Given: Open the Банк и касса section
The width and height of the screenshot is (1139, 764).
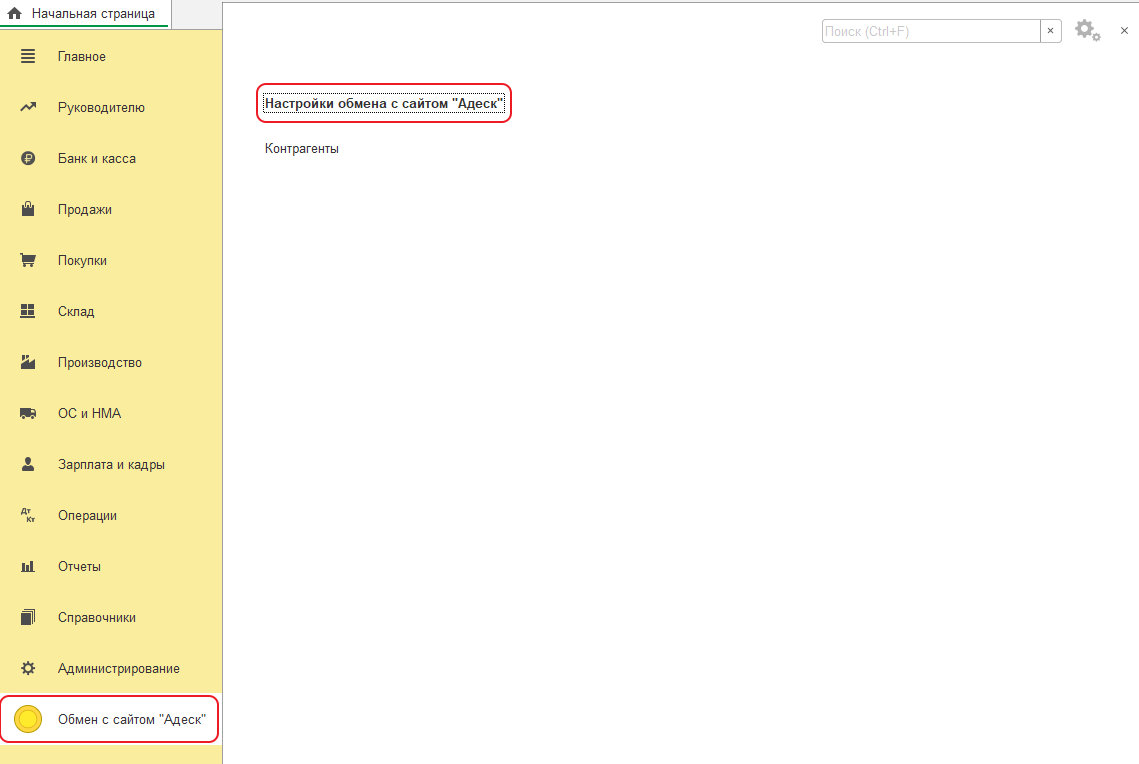Looking at the screenshot, I should [x=97, y=158].
